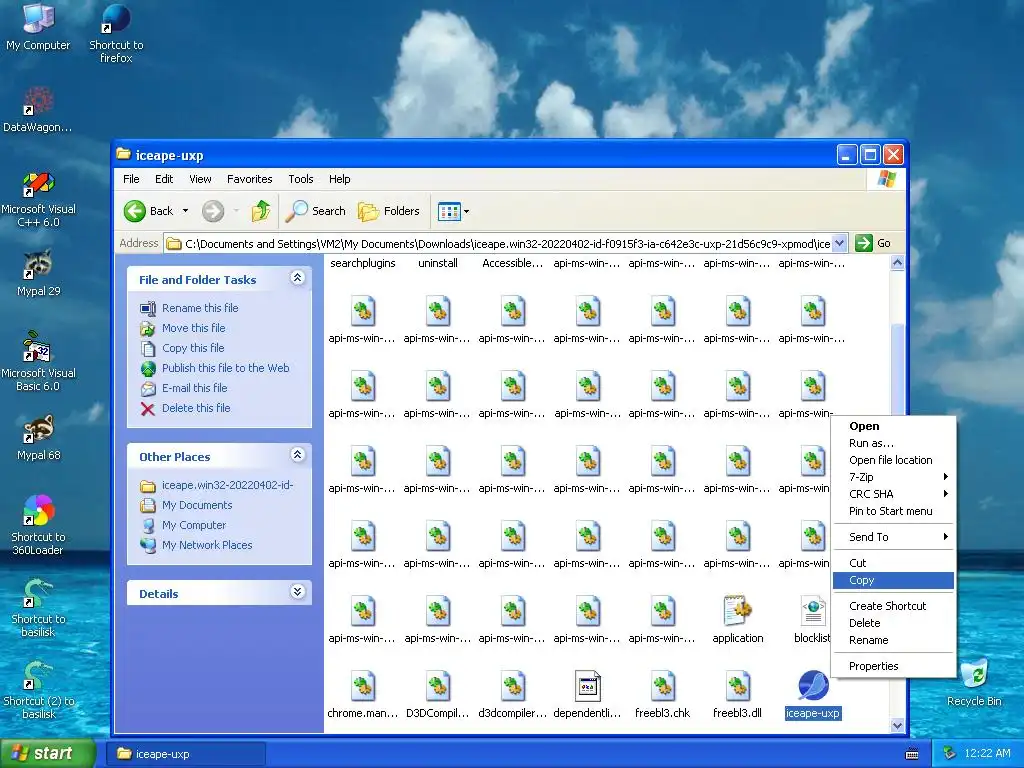This screenshot has width=1024, height=768.
Task: Choose Run as... in context menu
Action: 893,443
